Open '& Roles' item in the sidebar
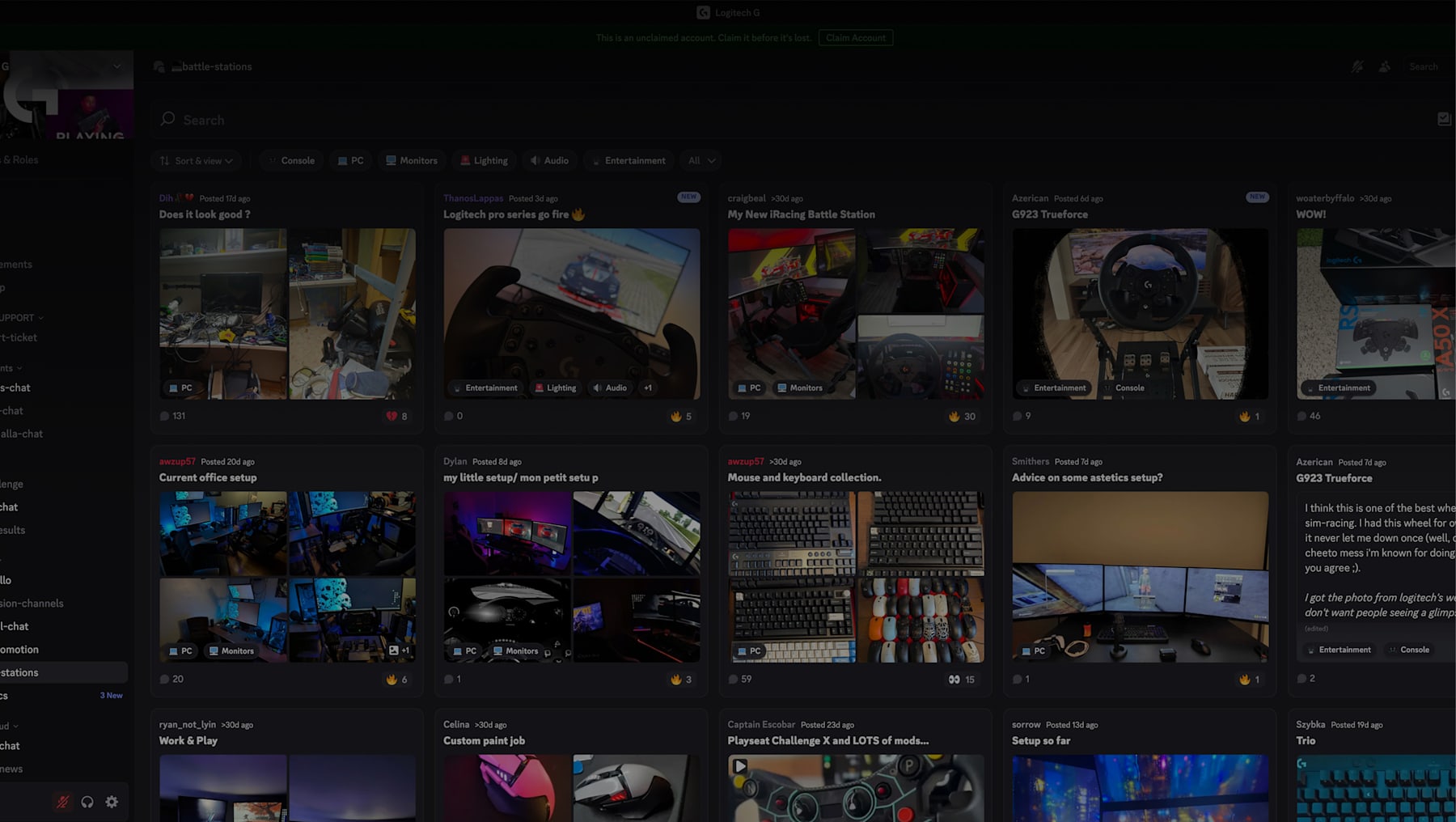Image resolution: width=1456 pixels, height=822 pixels. (x=64, y=159)
